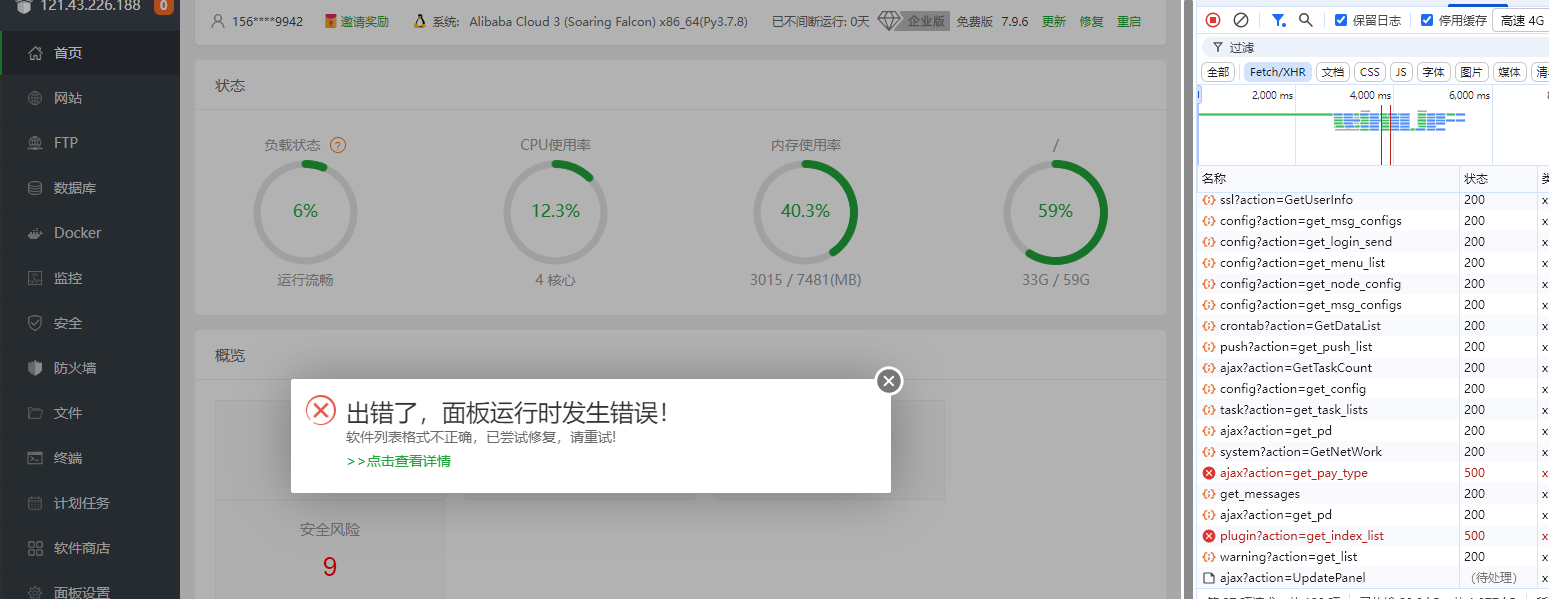Click the 安全风险 count 9
Image resolution: width=1549 pixels, height=599 pixels.
[x=330, y=567]
